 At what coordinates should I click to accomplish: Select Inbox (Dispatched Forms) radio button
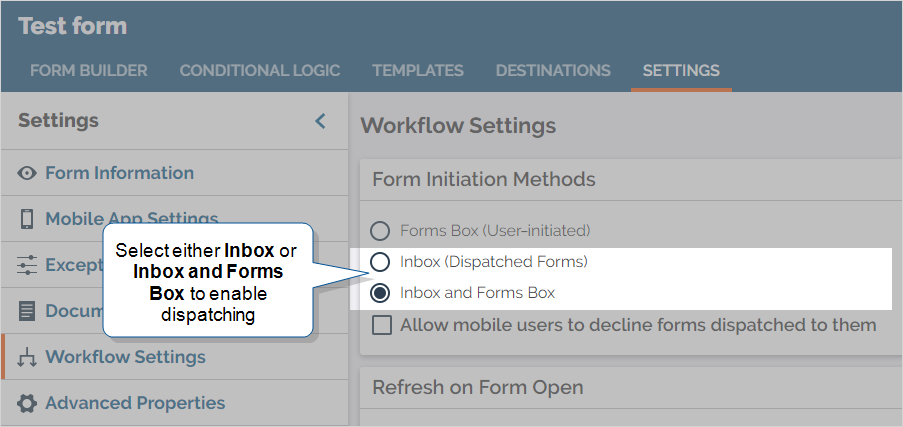tap(380, 262)
